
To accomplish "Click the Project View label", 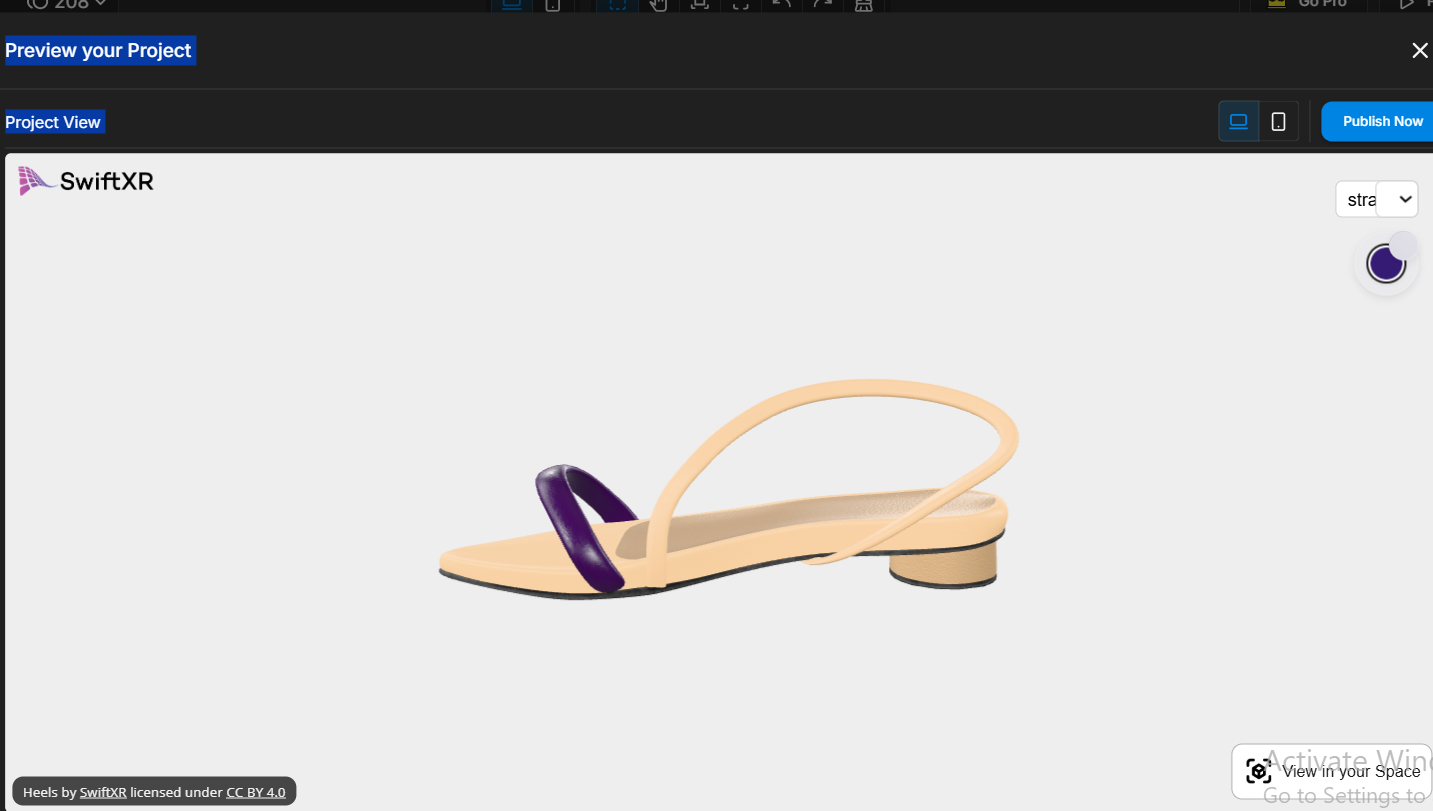I will (x=53, y=122).
